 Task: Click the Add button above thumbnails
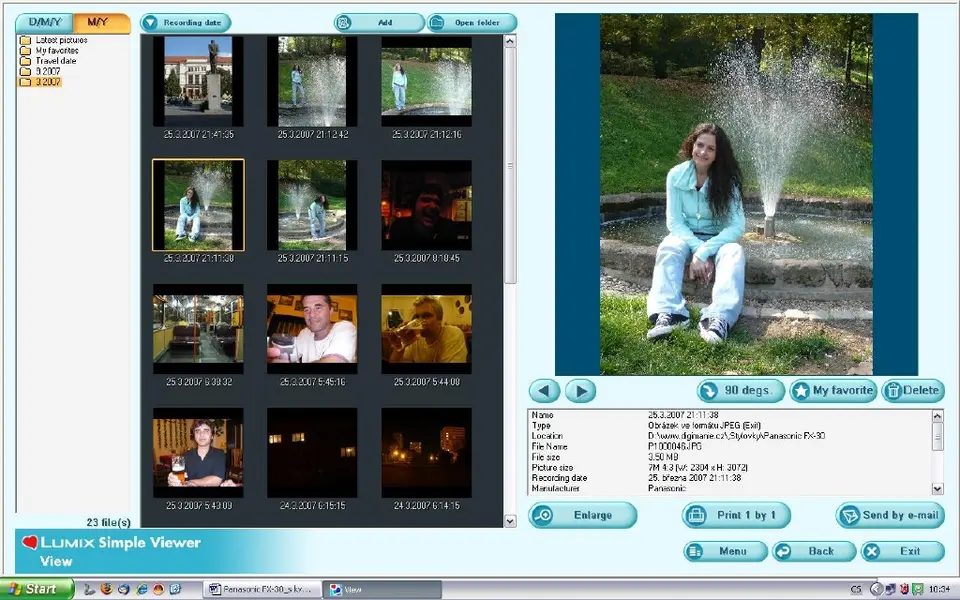click(379, 22)
